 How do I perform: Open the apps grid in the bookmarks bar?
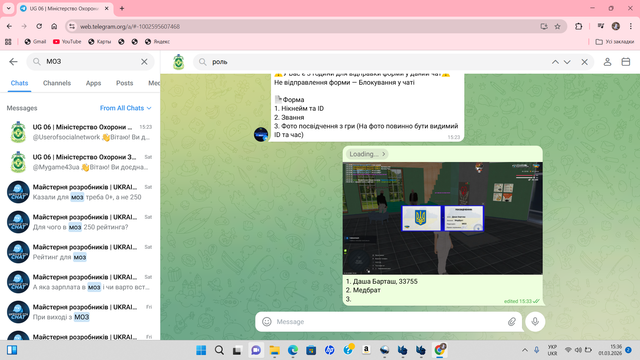(x=8, y=42)
